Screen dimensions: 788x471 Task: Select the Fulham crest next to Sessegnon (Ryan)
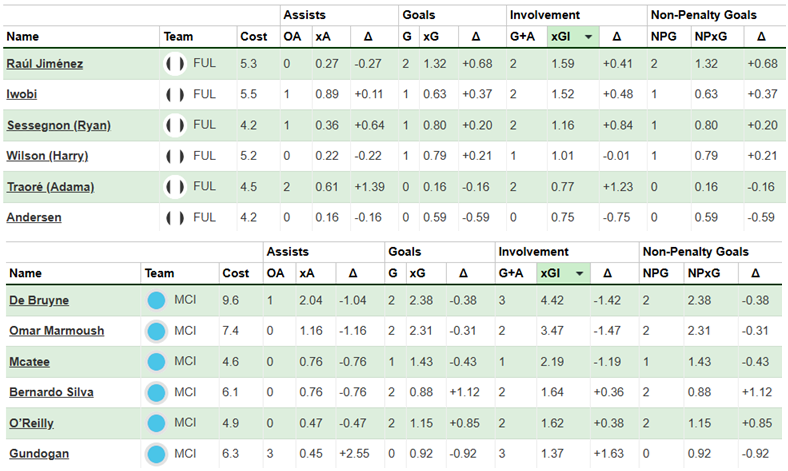175,125
